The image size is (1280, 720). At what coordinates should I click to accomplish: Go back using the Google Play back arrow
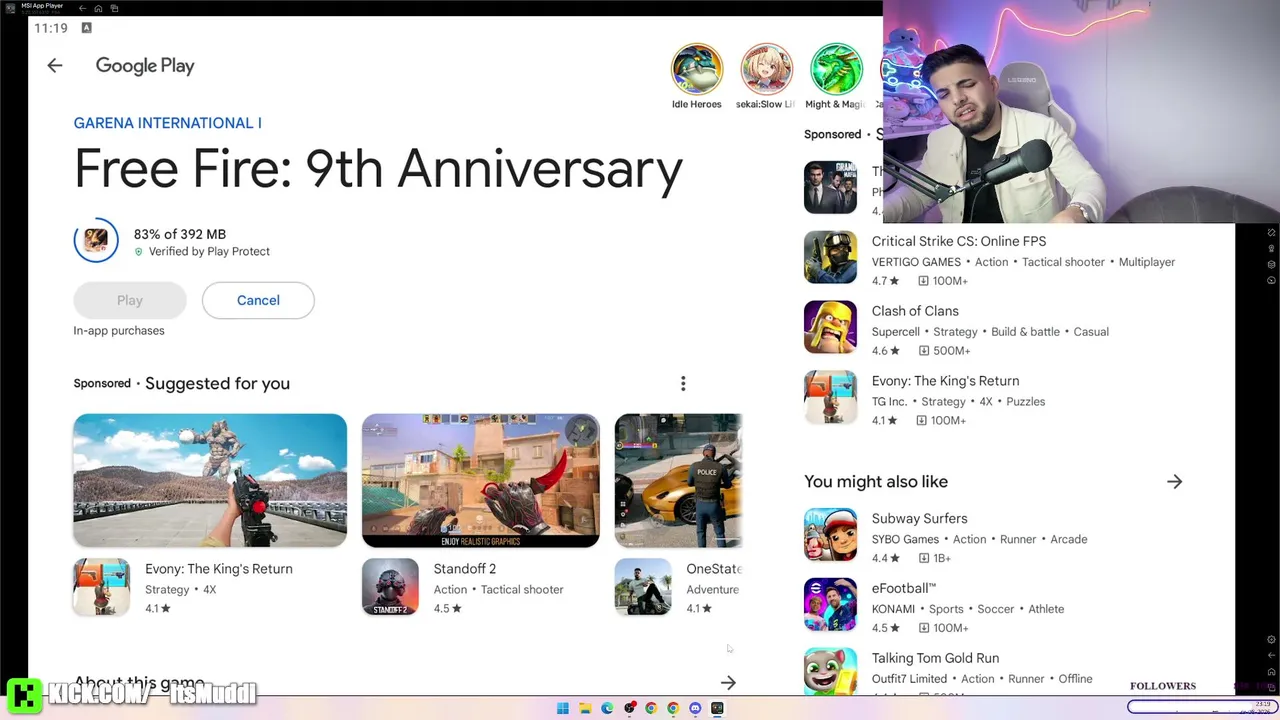[x=55, y=66]
